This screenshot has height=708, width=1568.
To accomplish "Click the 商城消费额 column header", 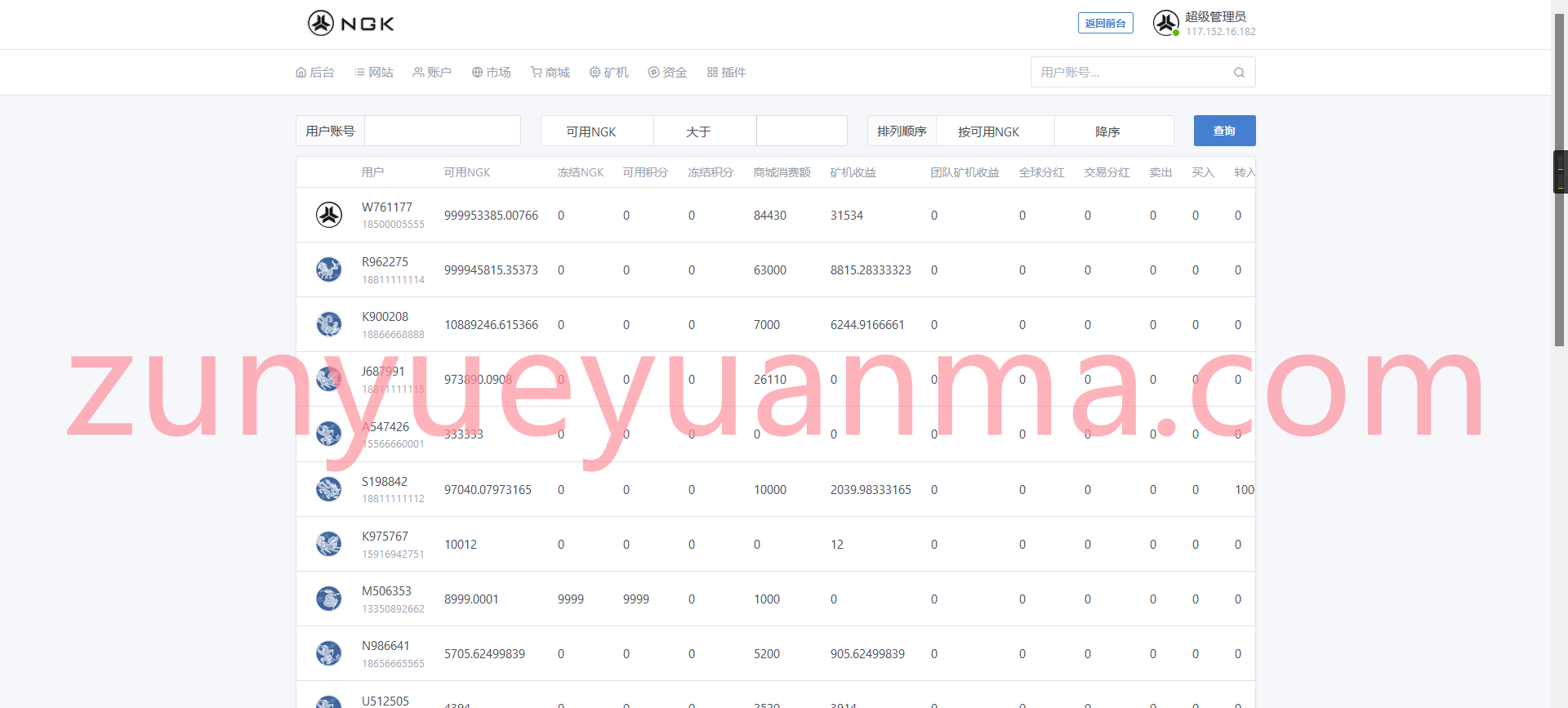I will [x=782, y=172].
